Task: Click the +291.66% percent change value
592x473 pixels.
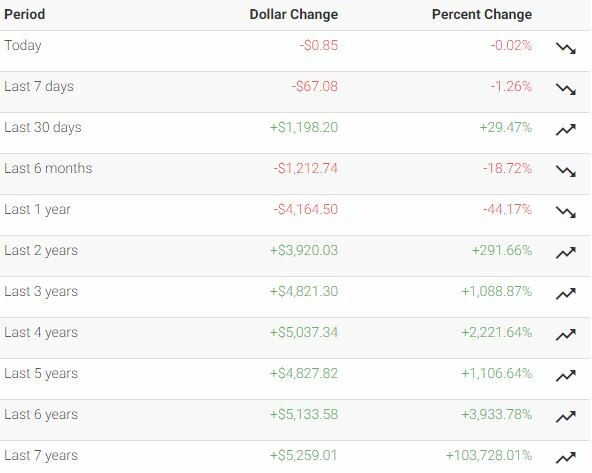Action: point(502,250)
